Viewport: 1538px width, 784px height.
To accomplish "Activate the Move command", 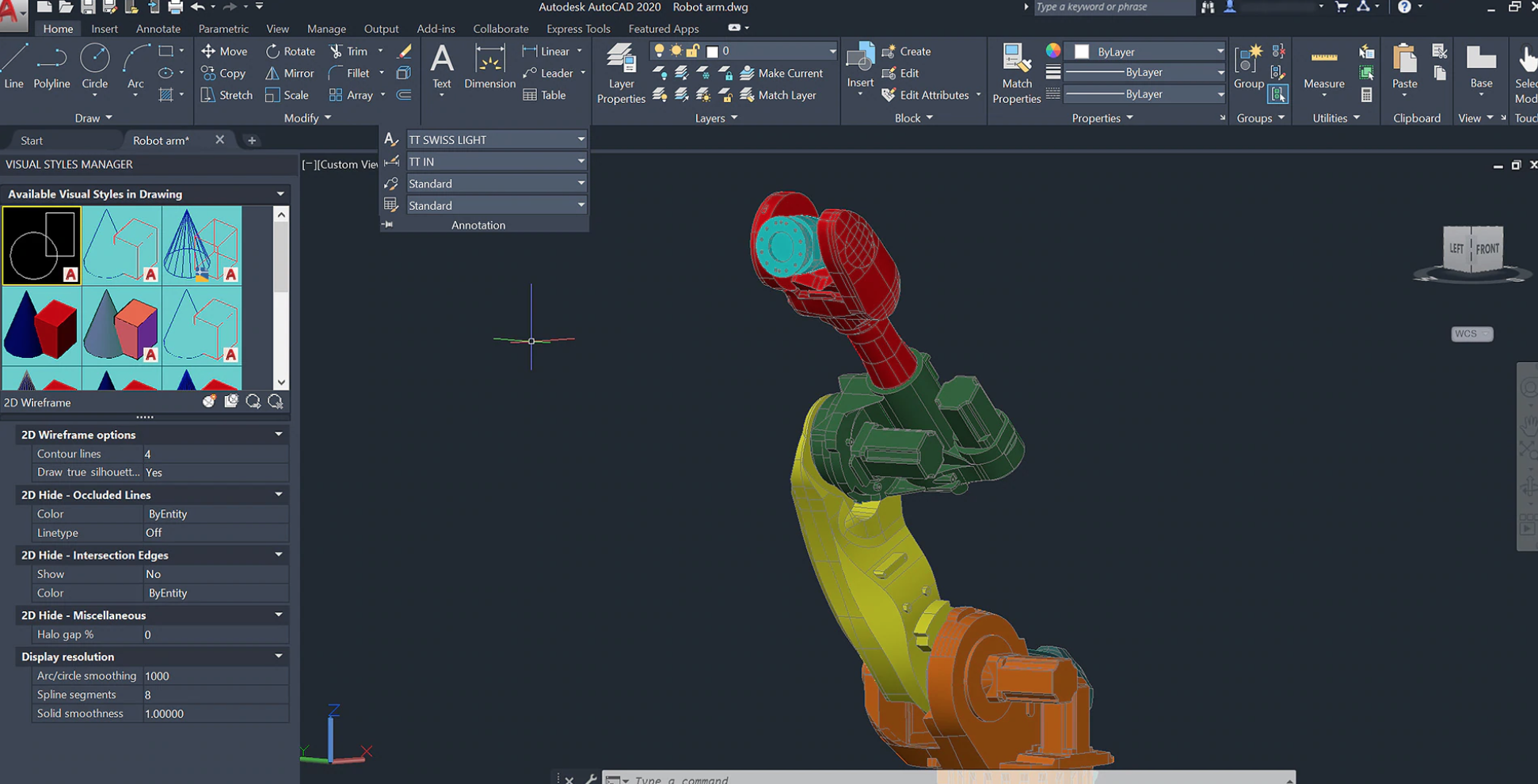I will [x=224, y=51].
